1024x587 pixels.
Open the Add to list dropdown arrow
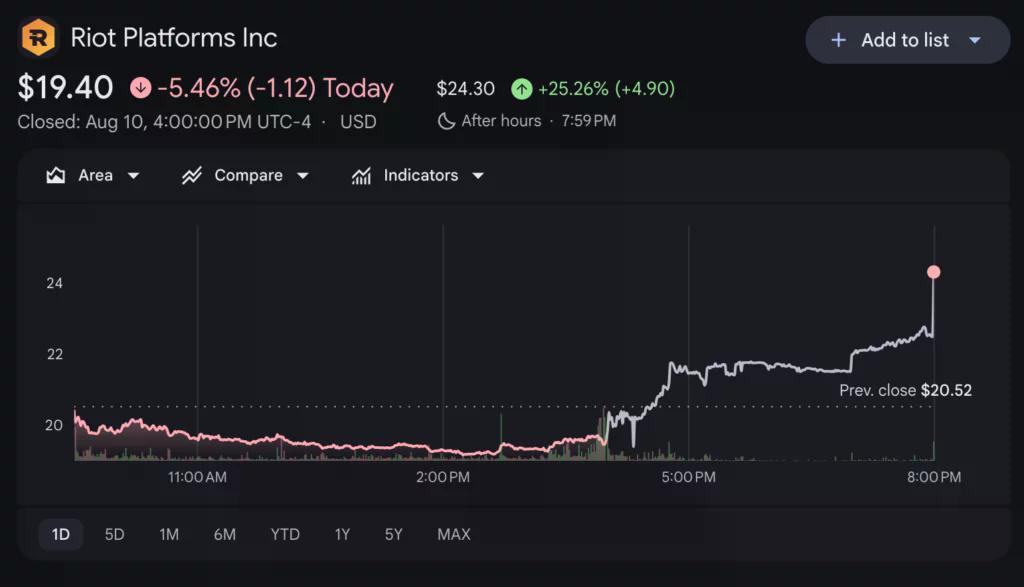point(974,40)
